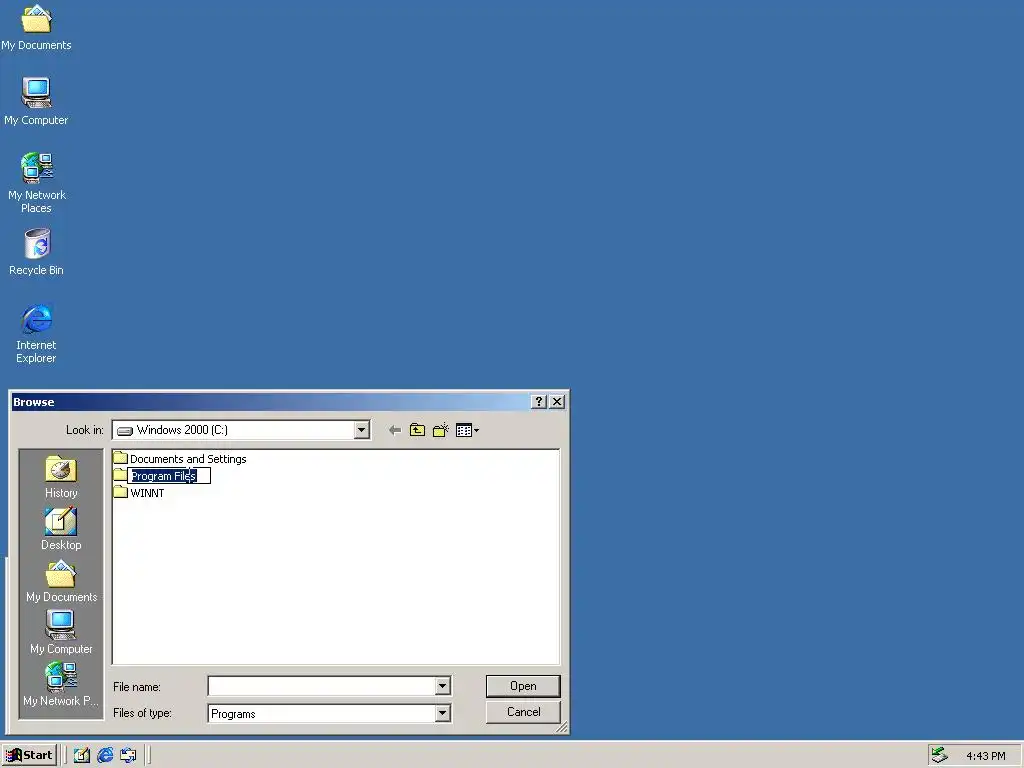Open the Recycle Bin desktop icon
Image resolution: width=1024 pixels, height=768 pixels.
coord(37,251)
